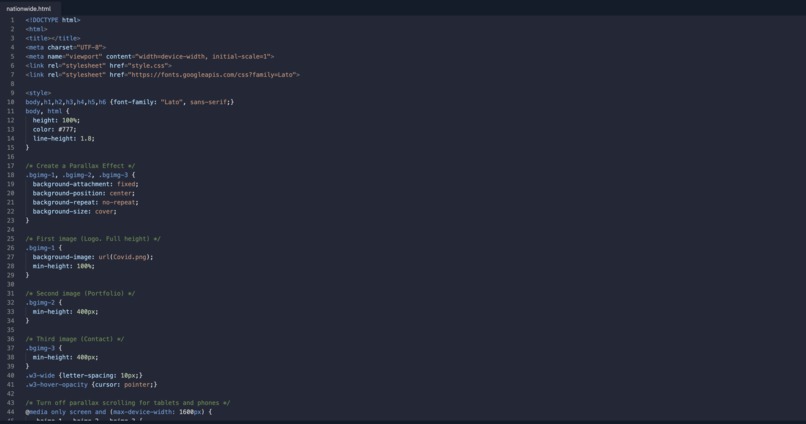Click the '.bgimg-3 {' selector

pos(44,348)
